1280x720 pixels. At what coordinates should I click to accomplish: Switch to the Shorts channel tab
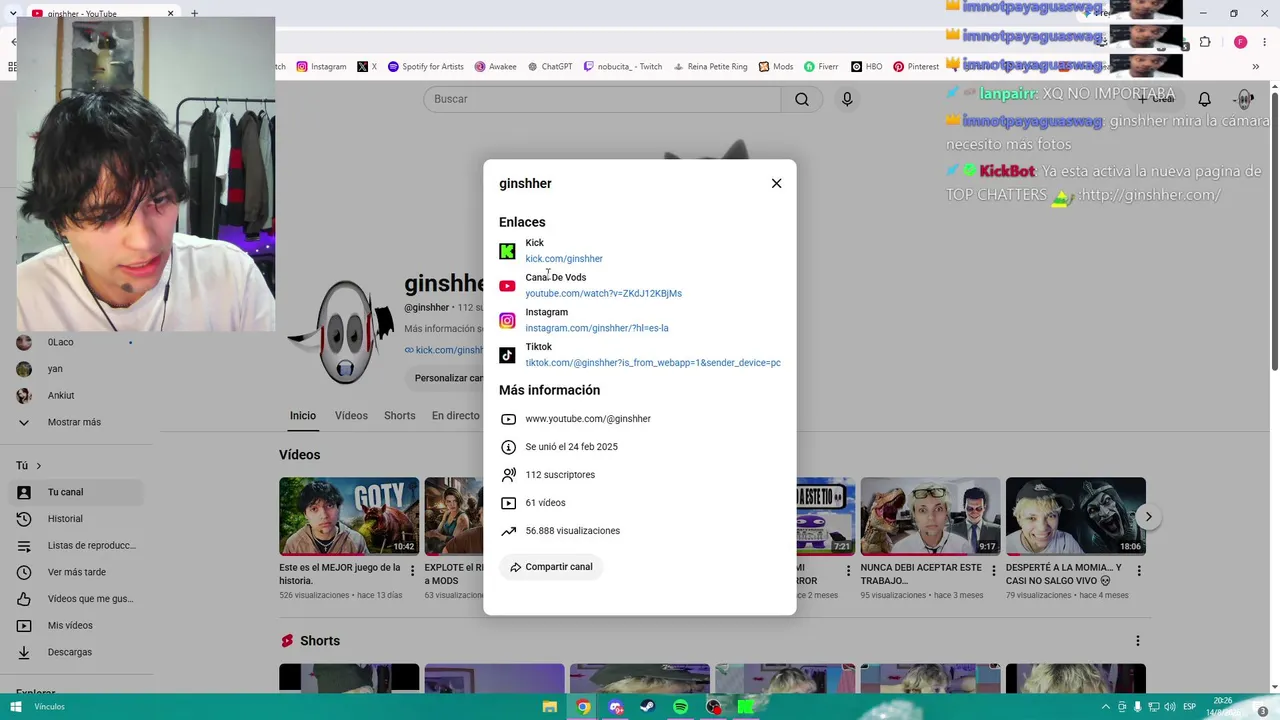click(400, 416)
